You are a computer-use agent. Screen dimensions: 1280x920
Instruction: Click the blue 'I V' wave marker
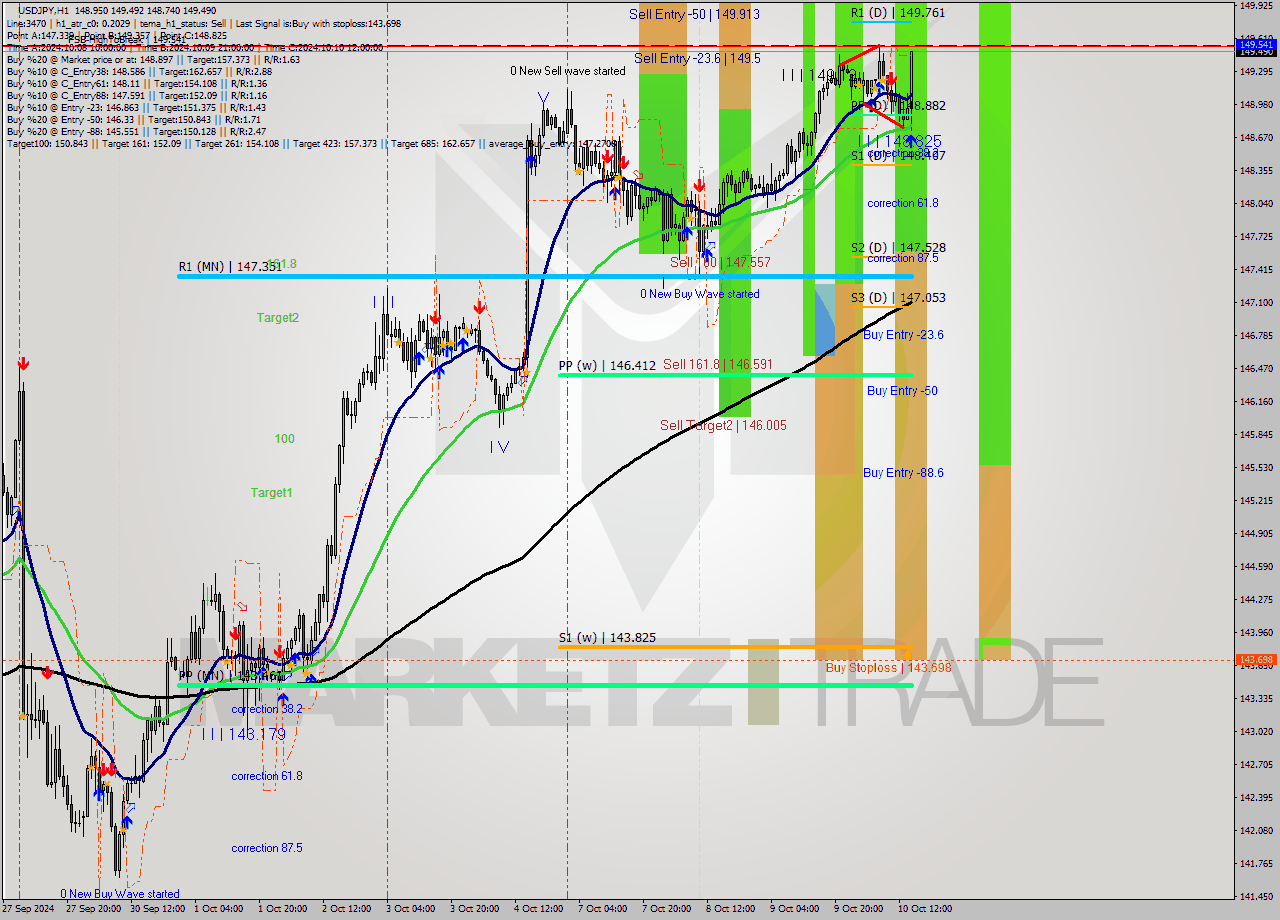pos(499,447)
